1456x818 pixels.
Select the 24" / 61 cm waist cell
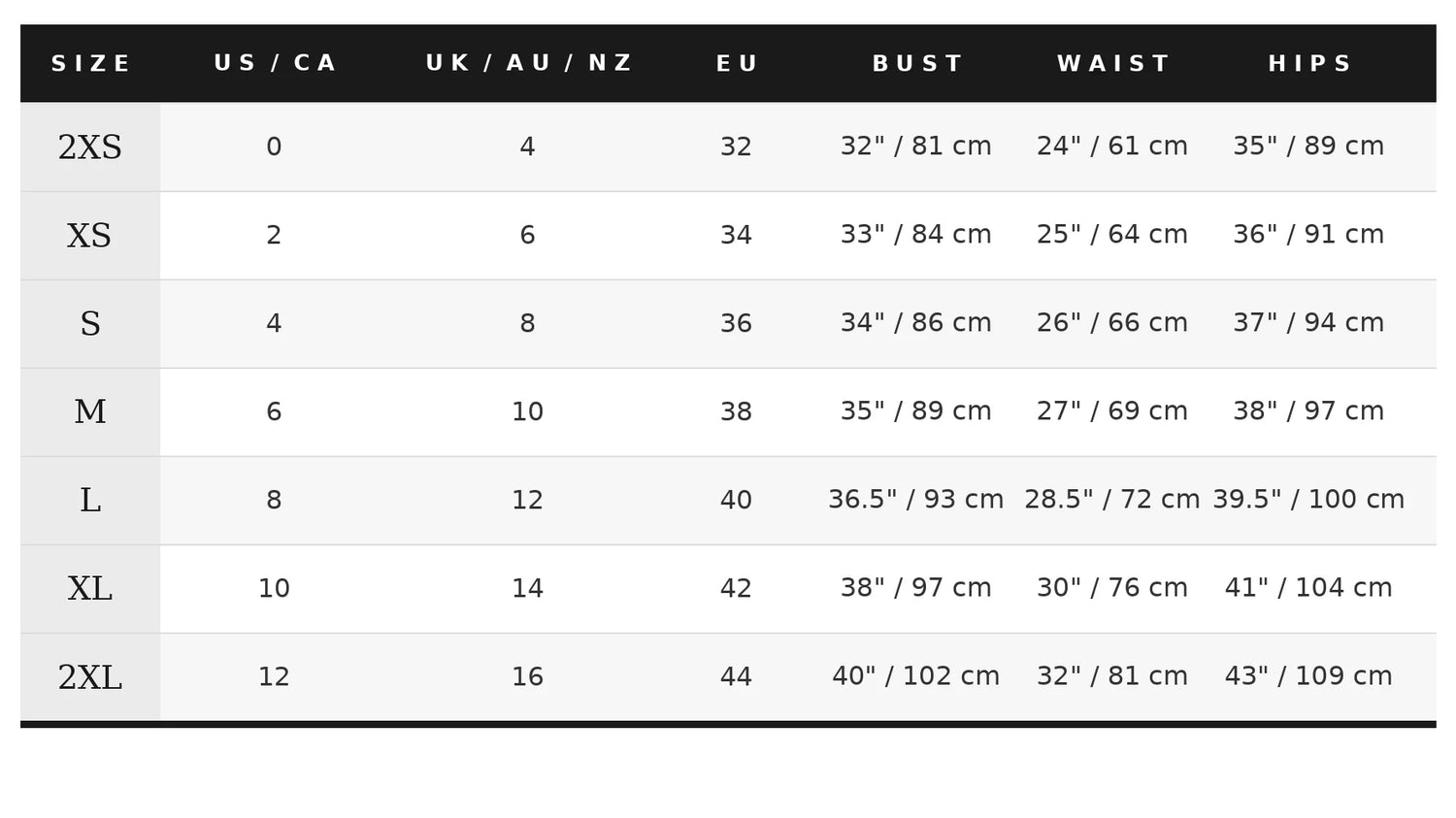[1112, 147]
